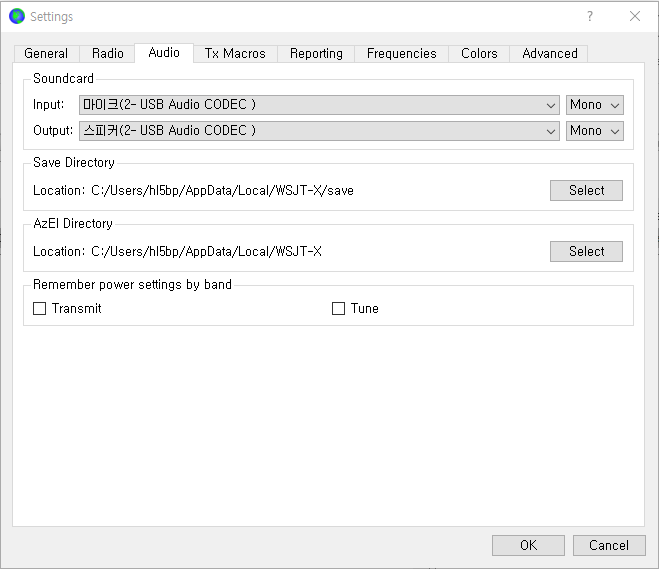Enable Transmit power memory checkbox
659x569 pixels.
[40, 309]
